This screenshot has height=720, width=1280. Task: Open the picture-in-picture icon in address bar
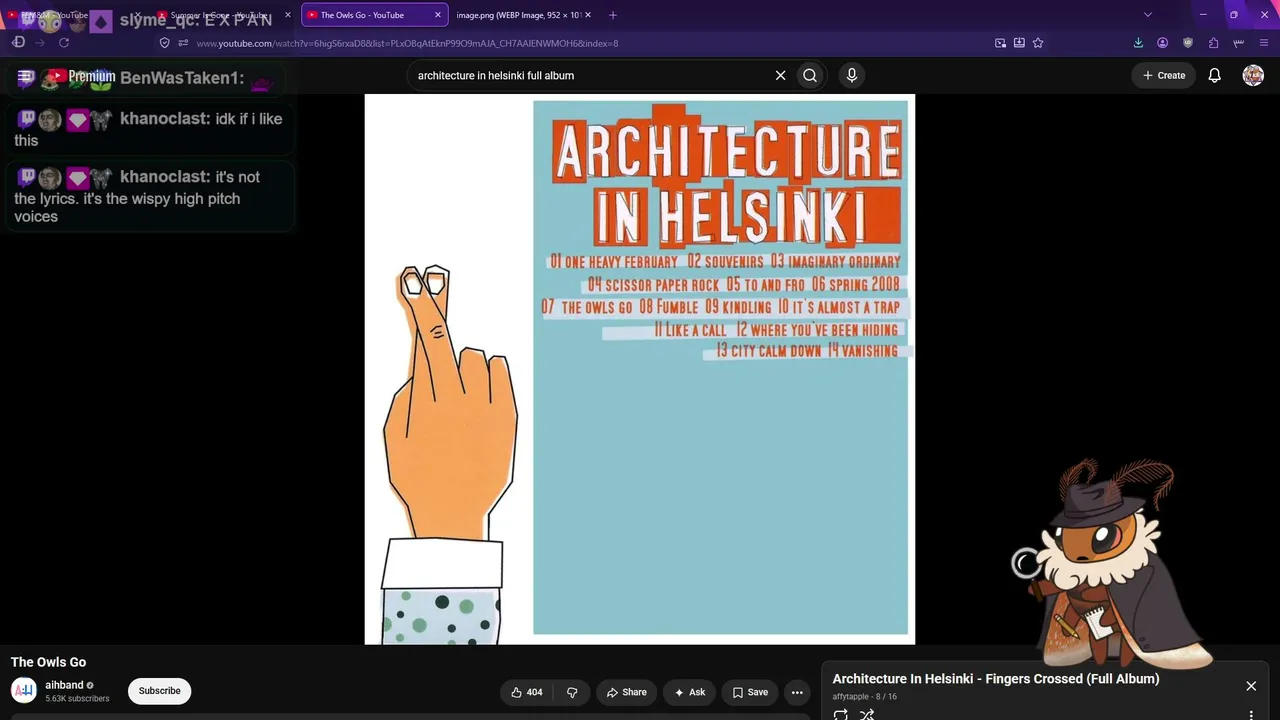tap(1000, 43)
